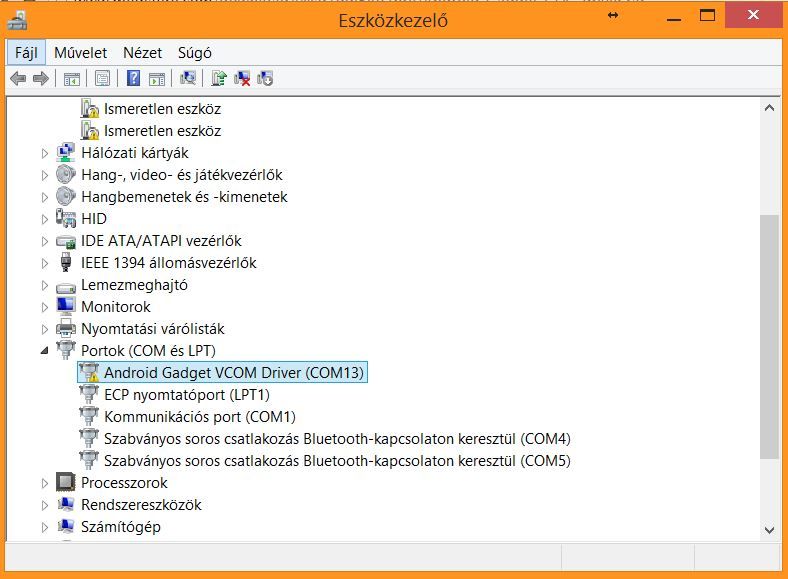Click the Update driver software icon
Viewport: 788px width, 579px height.
tap(219, 78)
